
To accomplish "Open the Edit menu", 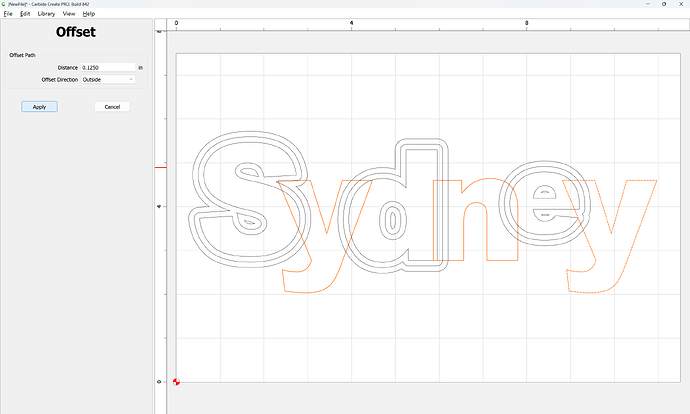I will (x=25, y=14).
